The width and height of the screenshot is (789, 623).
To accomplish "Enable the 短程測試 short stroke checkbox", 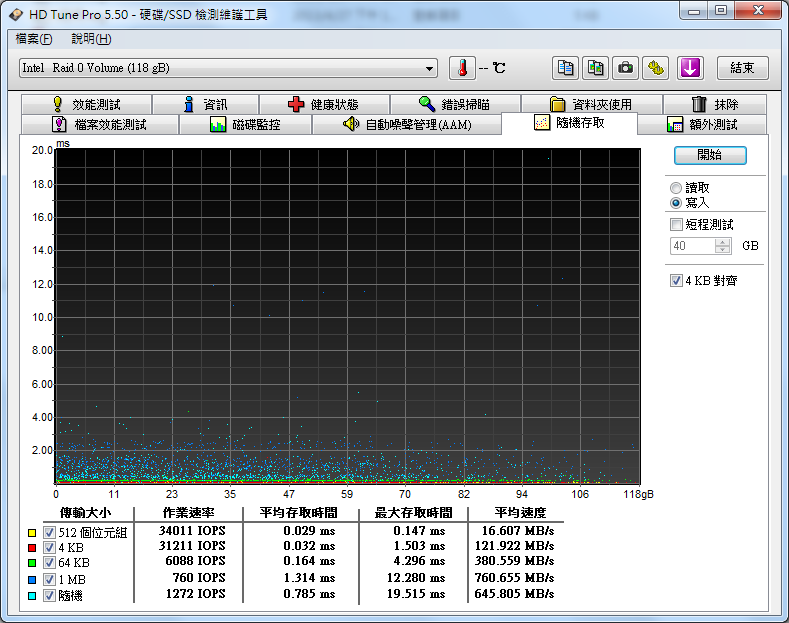I will pyautogui.click(x=676, y=224).
